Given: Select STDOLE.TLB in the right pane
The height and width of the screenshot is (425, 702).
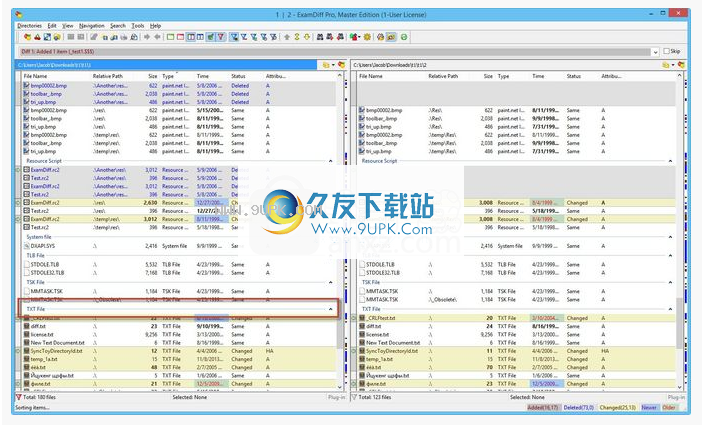Looking at the screenshot, I should point(382,265).
